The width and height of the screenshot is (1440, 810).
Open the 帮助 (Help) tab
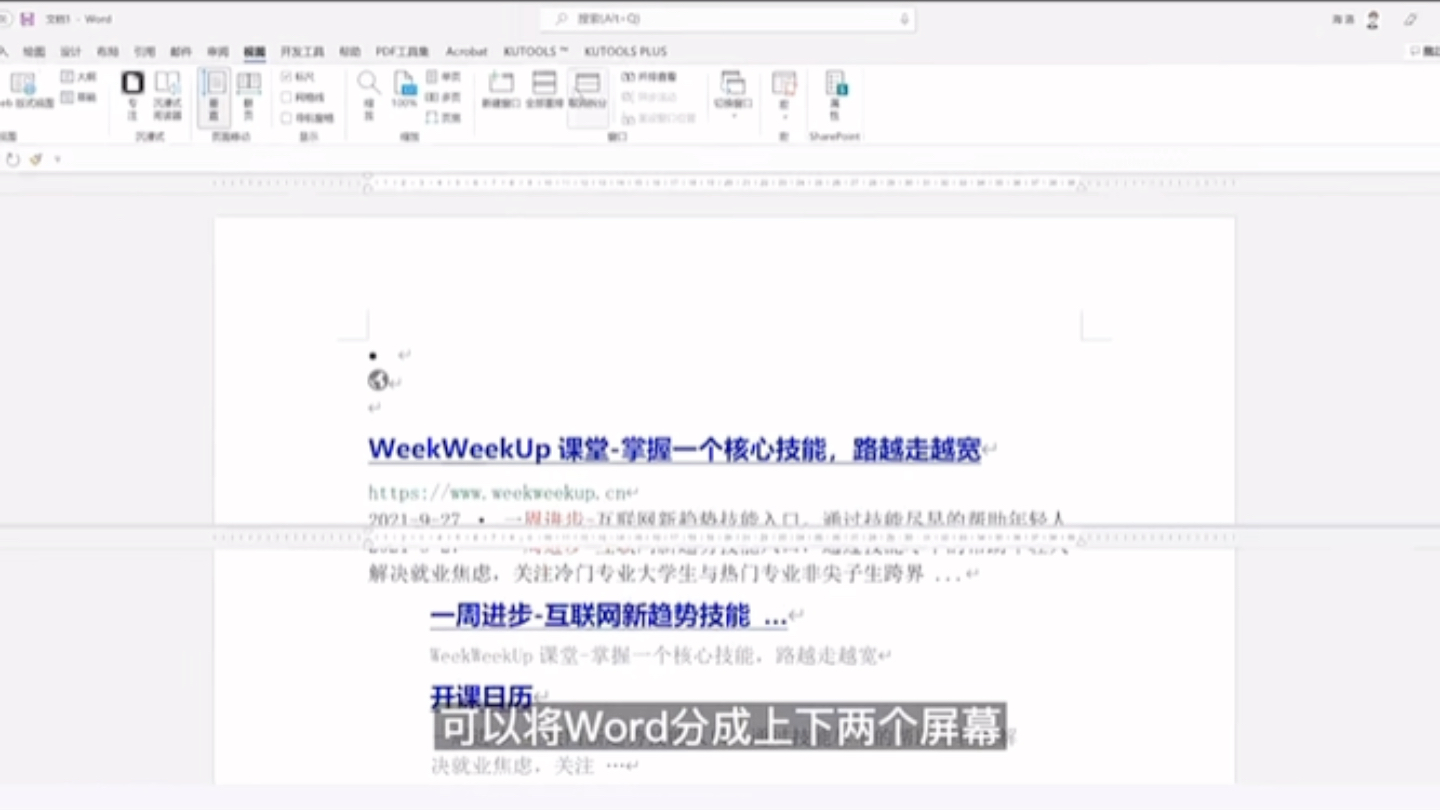(349, 51)
